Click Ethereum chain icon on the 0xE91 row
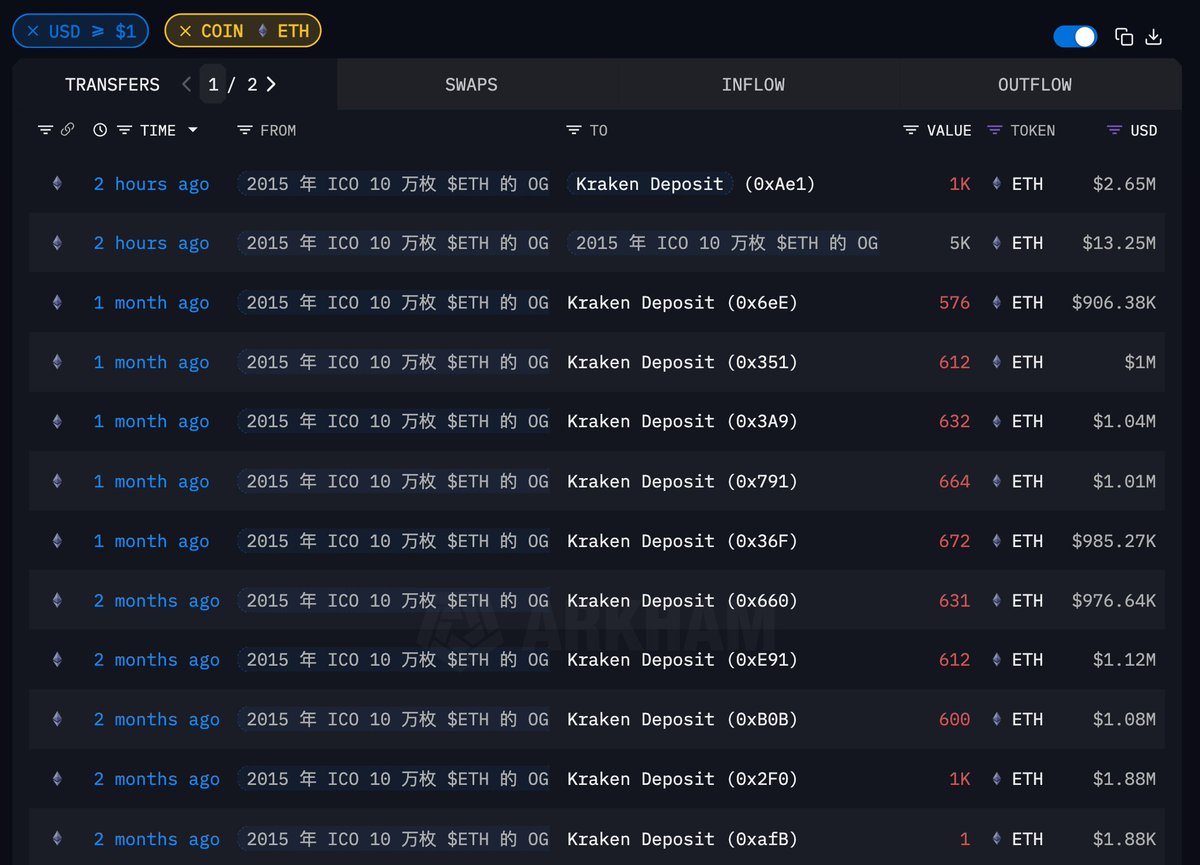This screenshot has width=1200, height=865. [x=57, y=660]
